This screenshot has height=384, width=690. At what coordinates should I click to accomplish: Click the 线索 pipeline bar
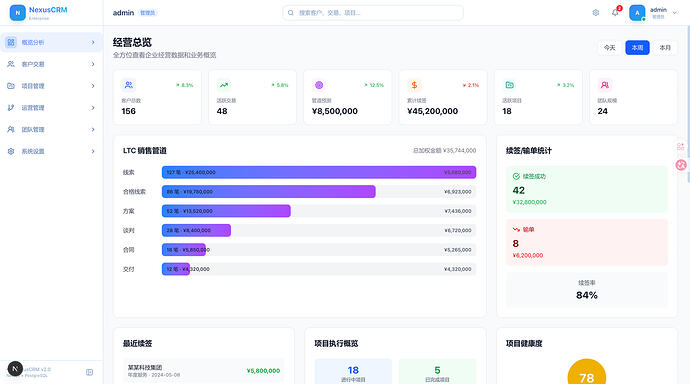click(x=319, y=172)
